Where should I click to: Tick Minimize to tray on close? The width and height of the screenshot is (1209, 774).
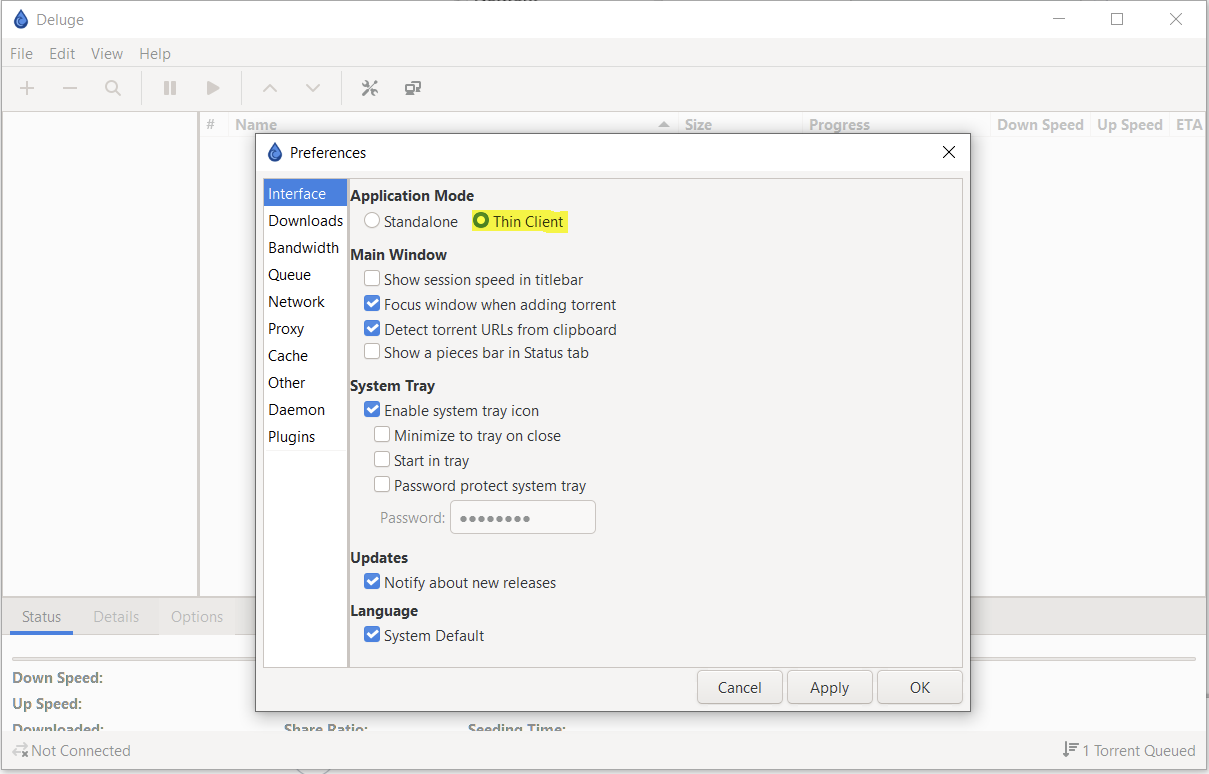tap(382, 435)
